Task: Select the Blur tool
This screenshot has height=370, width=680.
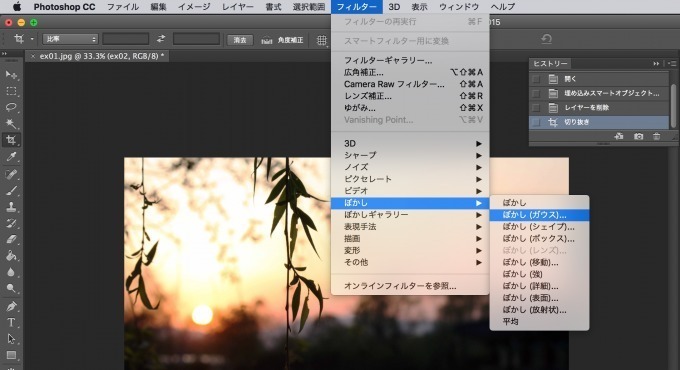Action: coord(11,272)
